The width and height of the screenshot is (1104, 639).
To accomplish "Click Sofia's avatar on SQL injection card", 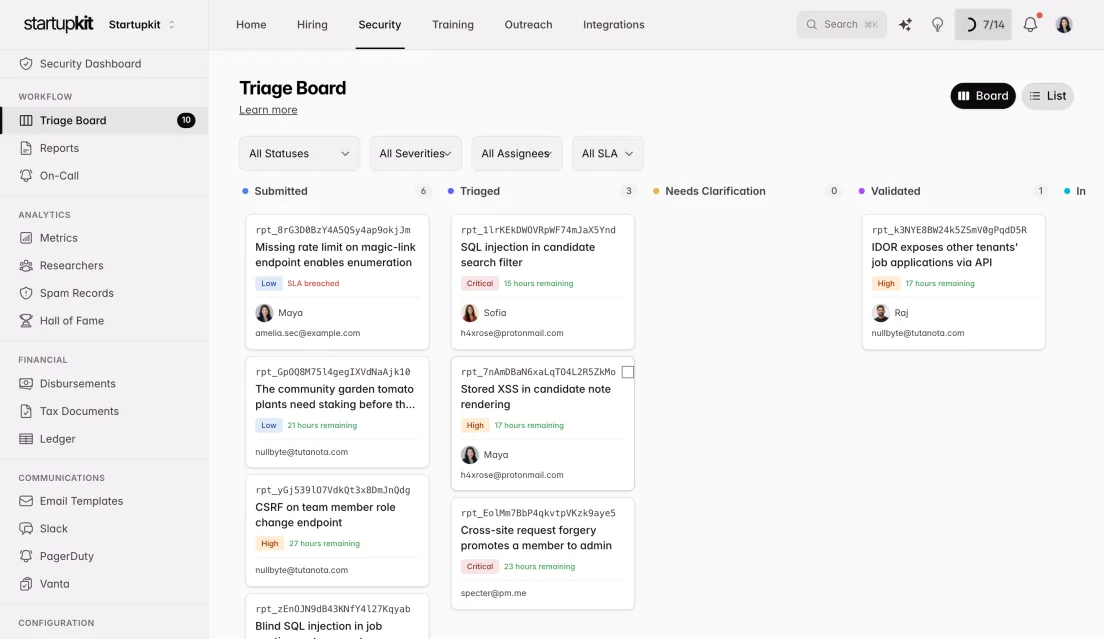I will (x=470, y=312).
